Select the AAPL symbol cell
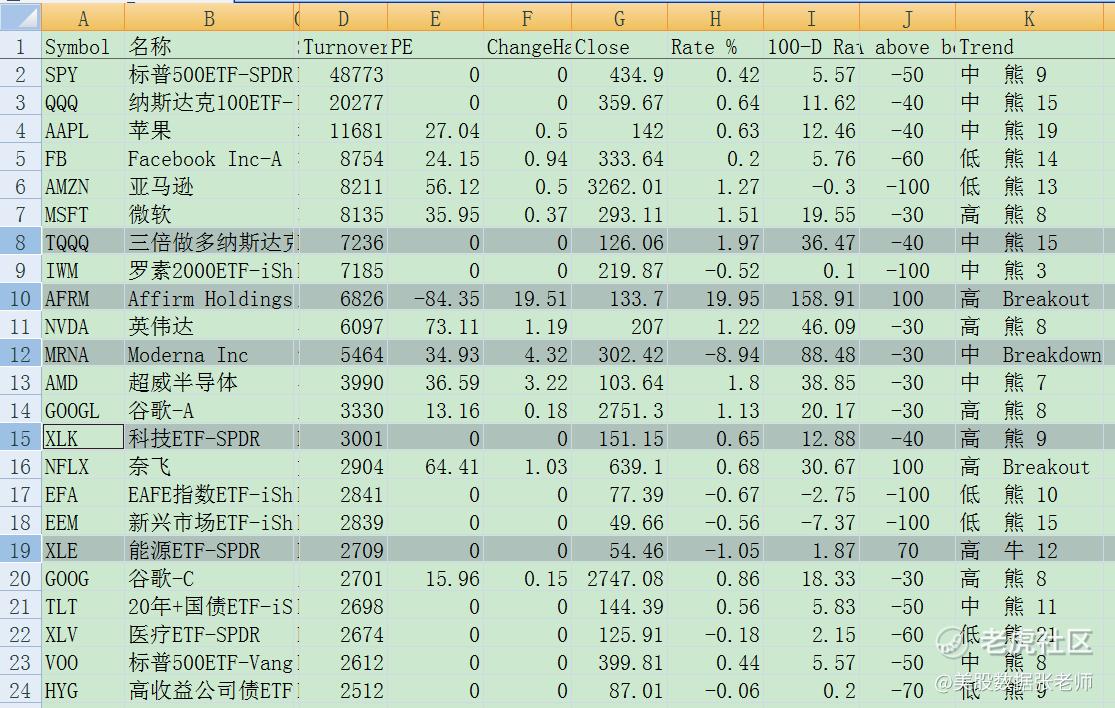The image size is (1115, 708). pyautogui.click(x=83, y=131)
